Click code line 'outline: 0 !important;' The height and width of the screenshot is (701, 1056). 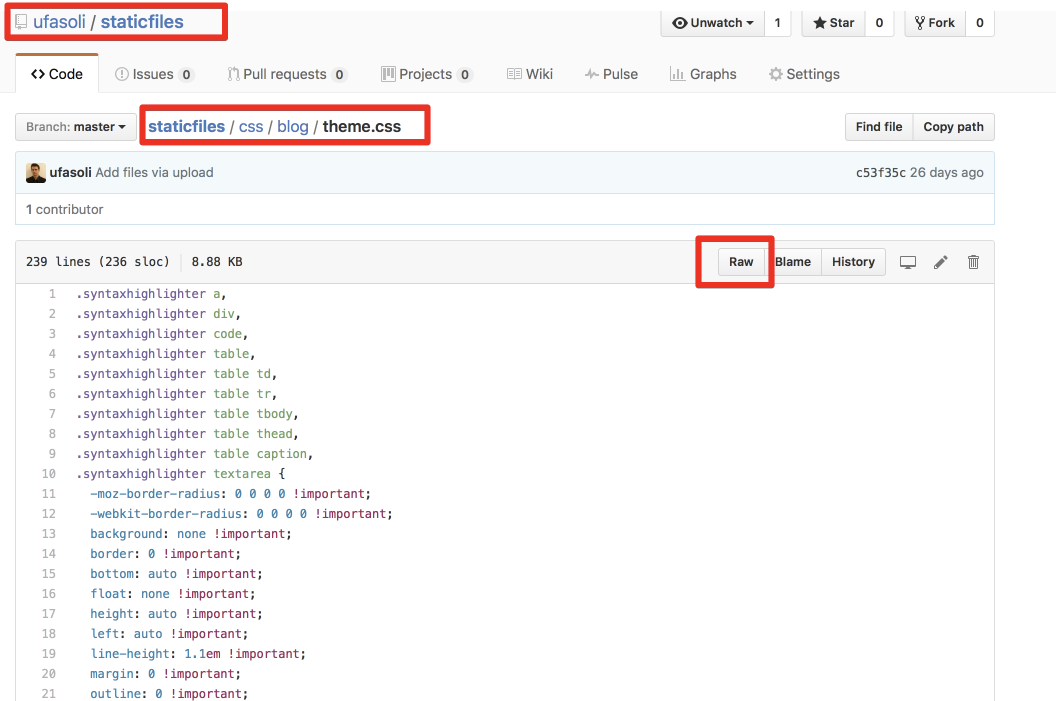click(169, 694)
